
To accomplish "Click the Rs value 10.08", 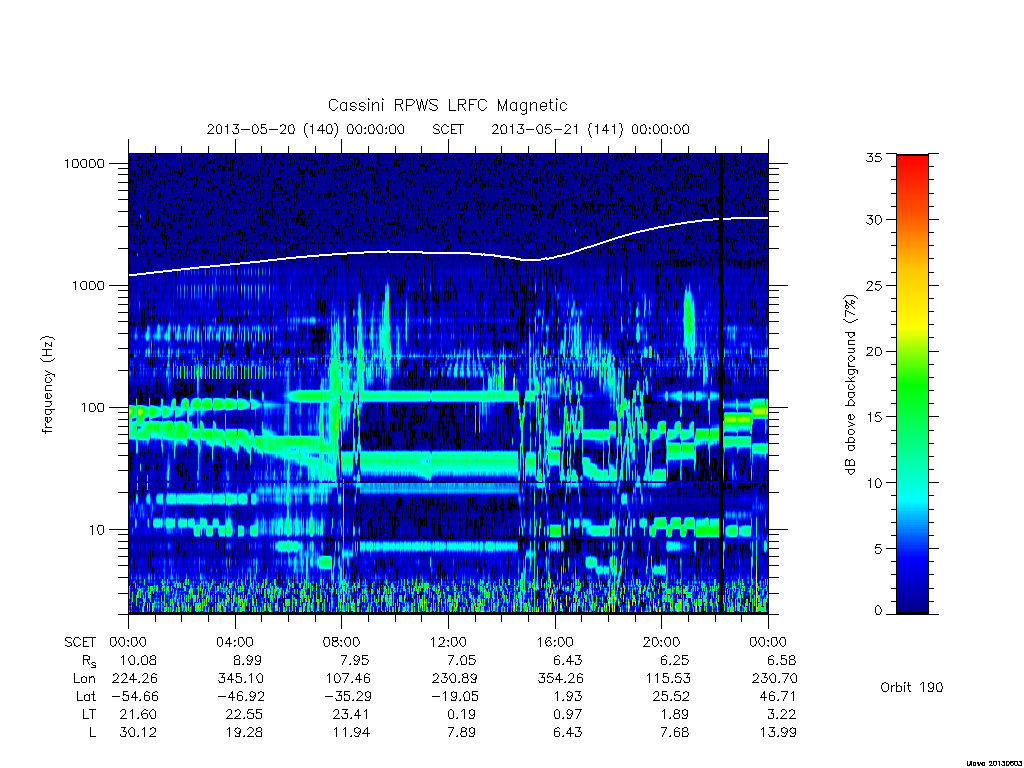I will pyautogui.click(x=138, y=660).
